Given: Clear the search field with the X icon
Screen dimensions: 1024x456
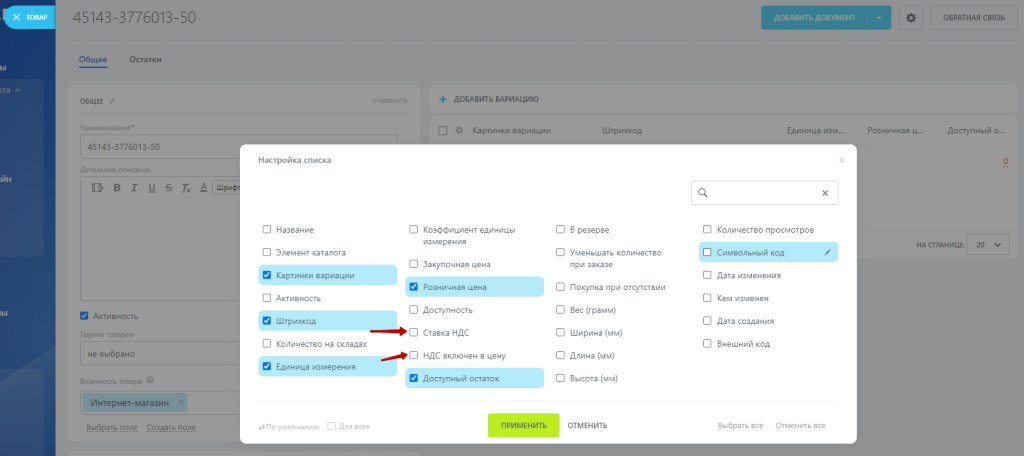Looking at the screenshot, I should pyautogui.click(x=825, y=193).
